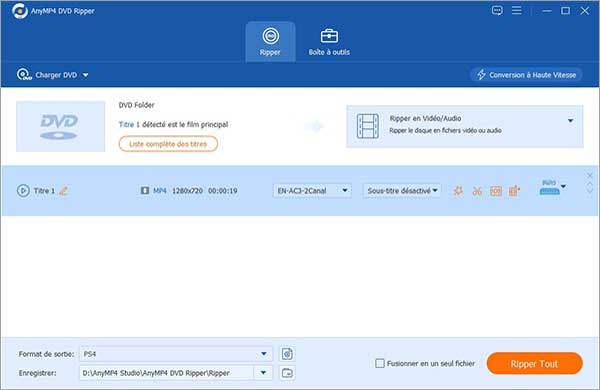Expand the Ripper en Vidéo/Audio dropdown

[570, 121]
